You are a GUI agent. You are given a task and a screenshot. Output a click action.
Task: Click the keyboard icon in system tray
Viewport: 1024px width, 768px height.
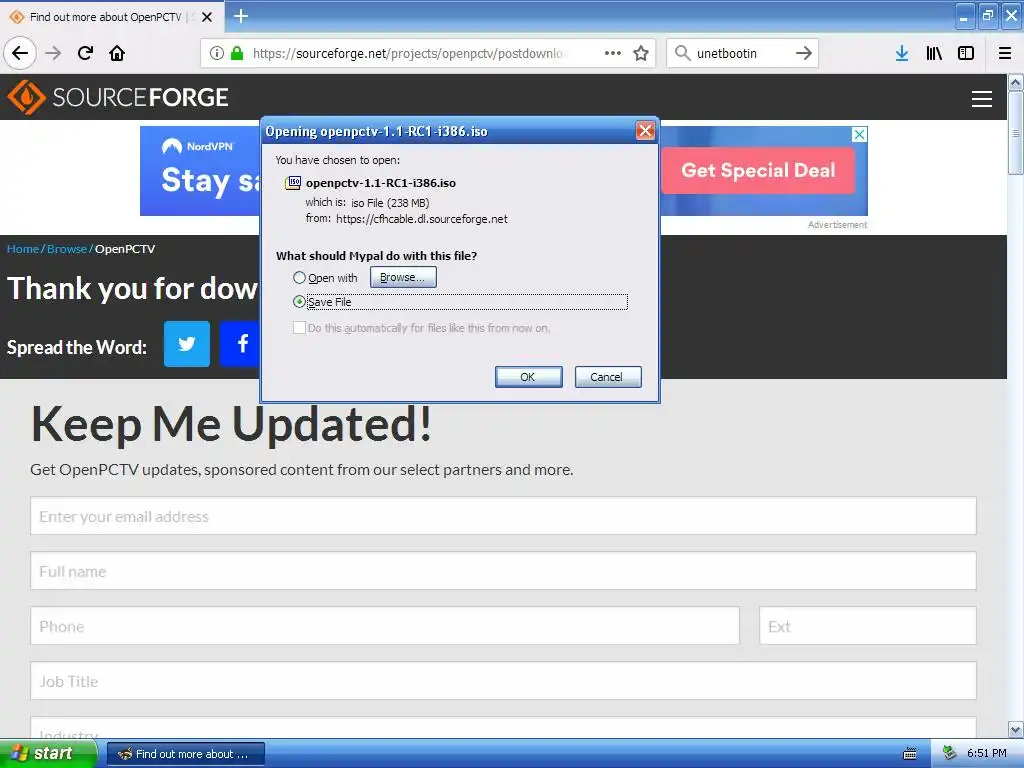910,754
